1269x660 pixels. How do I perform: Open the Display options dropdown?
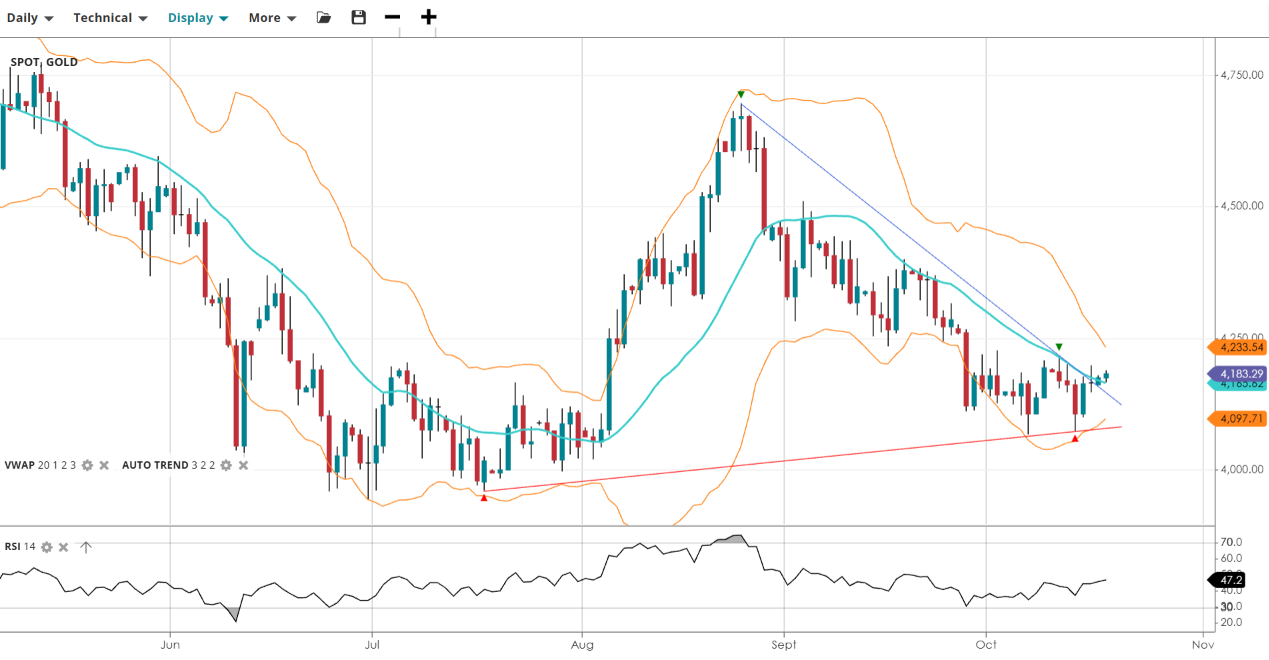point(198,17)
